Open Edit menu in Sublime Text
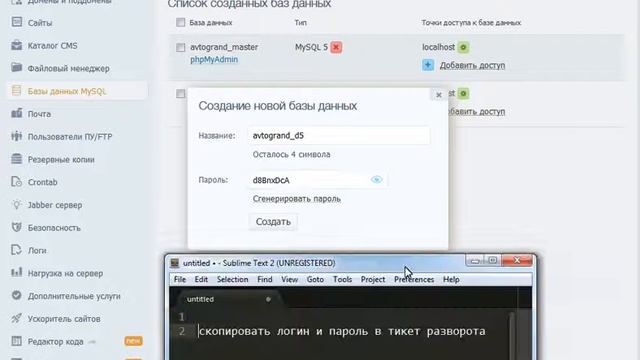The width and height of the screenshot is (640, 360). click(201, 280)
